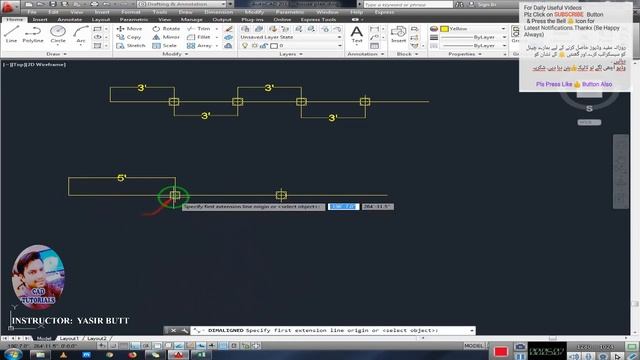
Task: Expand the Properties panel
Action: 464,54
